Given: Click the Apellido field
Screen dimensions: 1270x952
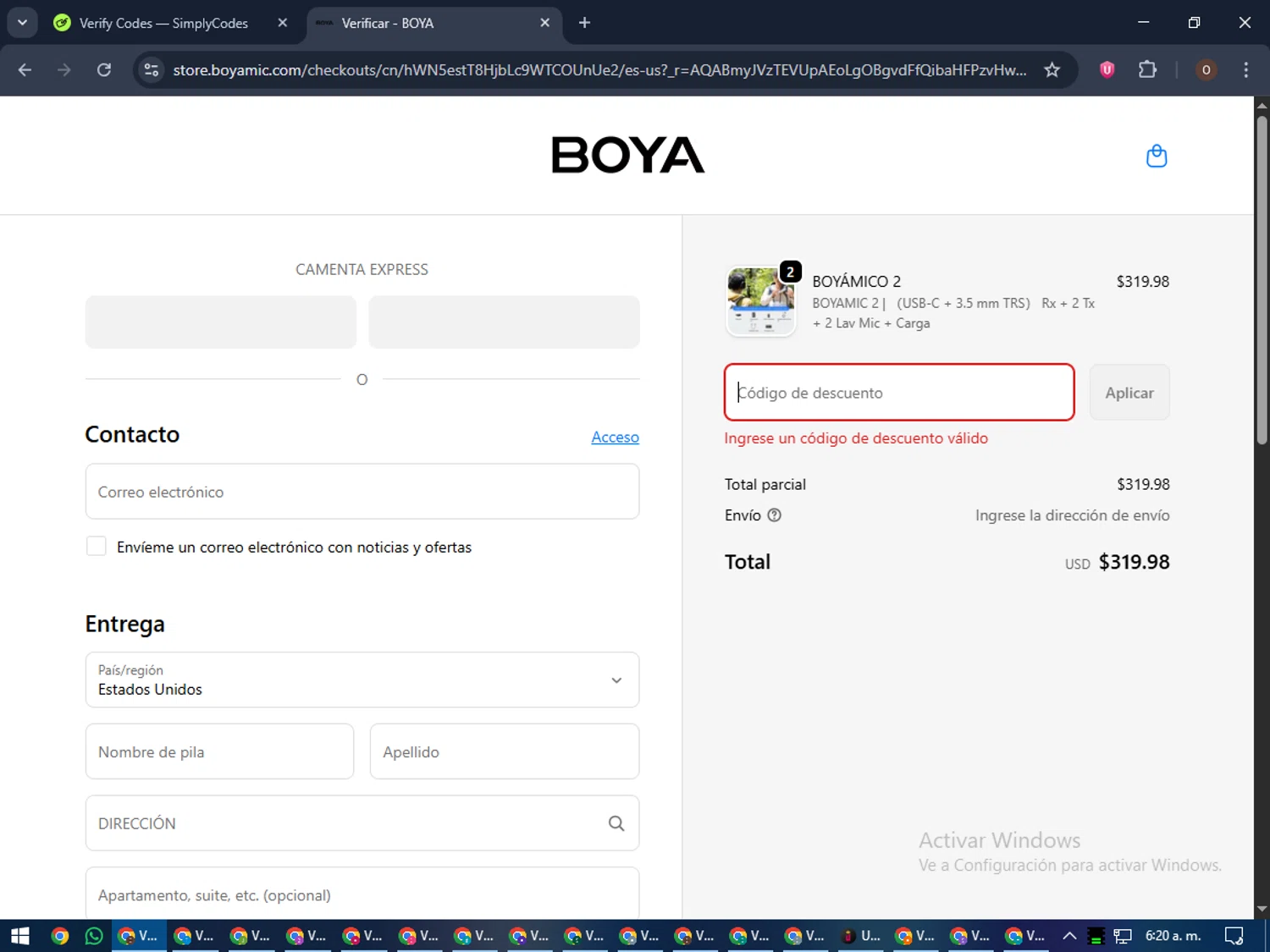Looking at the screenshot, I should [x=505, y=751].
